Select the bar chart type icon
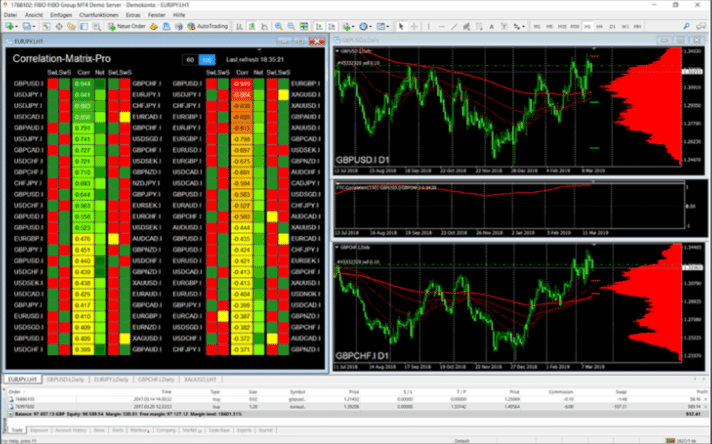The height and width of the screenshot is (444, 712). [x=241, y=27]
